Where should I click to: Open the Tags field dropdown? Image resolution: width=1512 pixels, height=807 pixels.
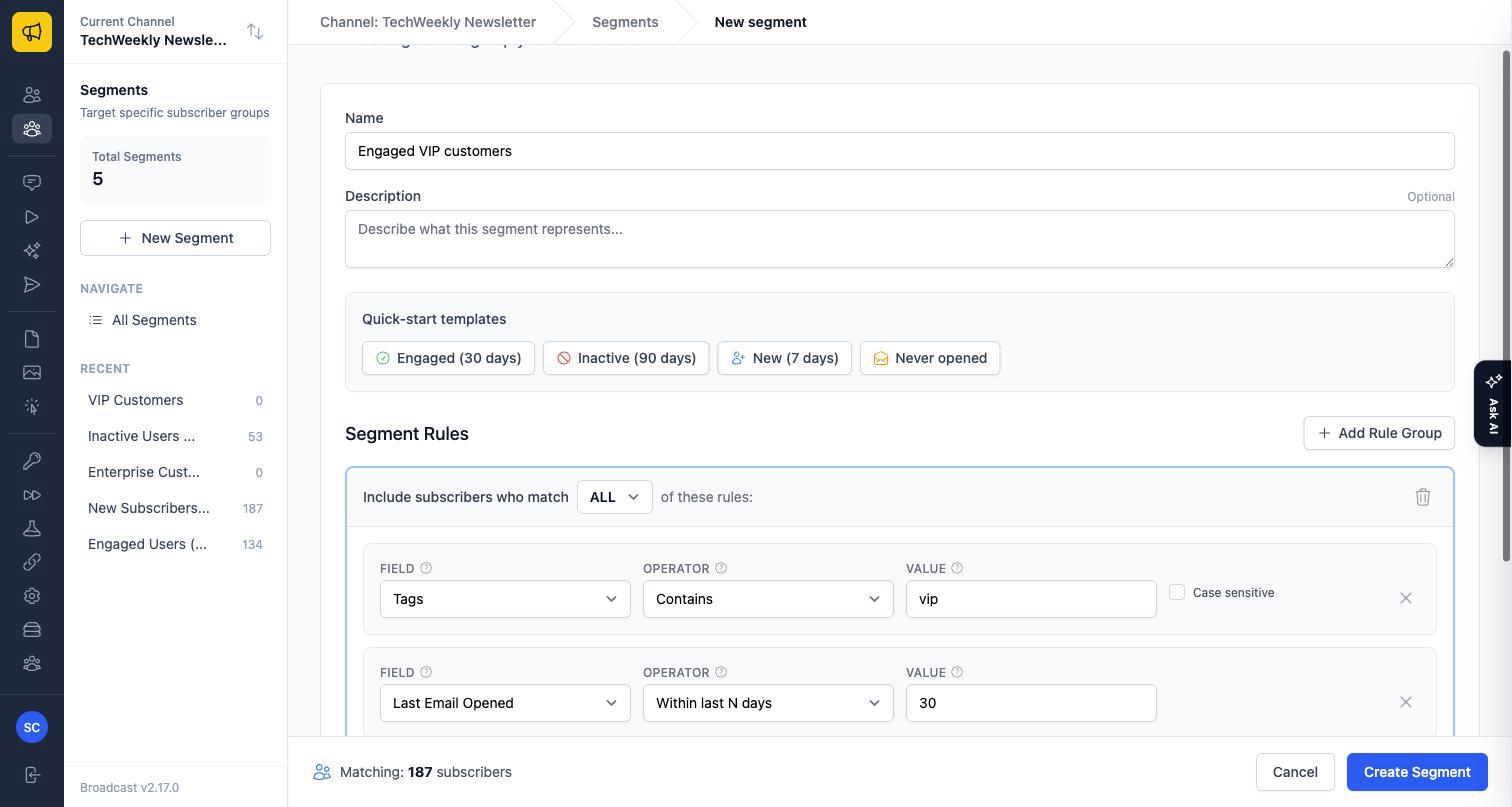[505, 599]
